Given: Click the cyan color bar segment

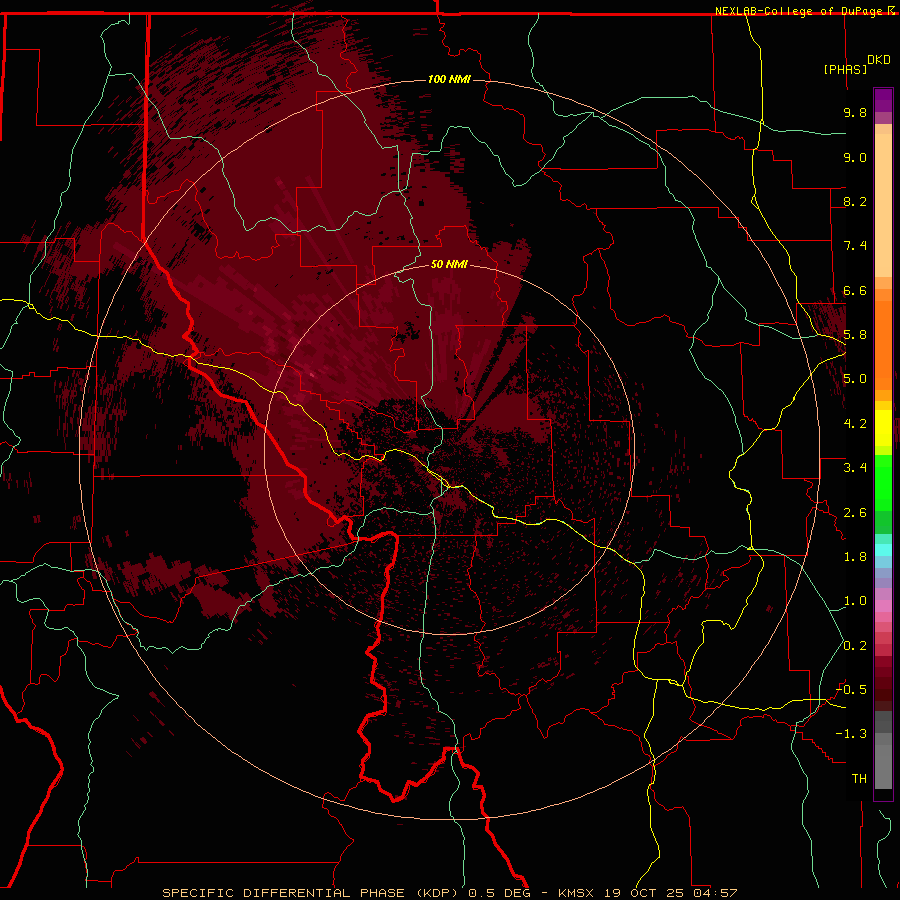Looking at the screenshot, I should point(883,550).
